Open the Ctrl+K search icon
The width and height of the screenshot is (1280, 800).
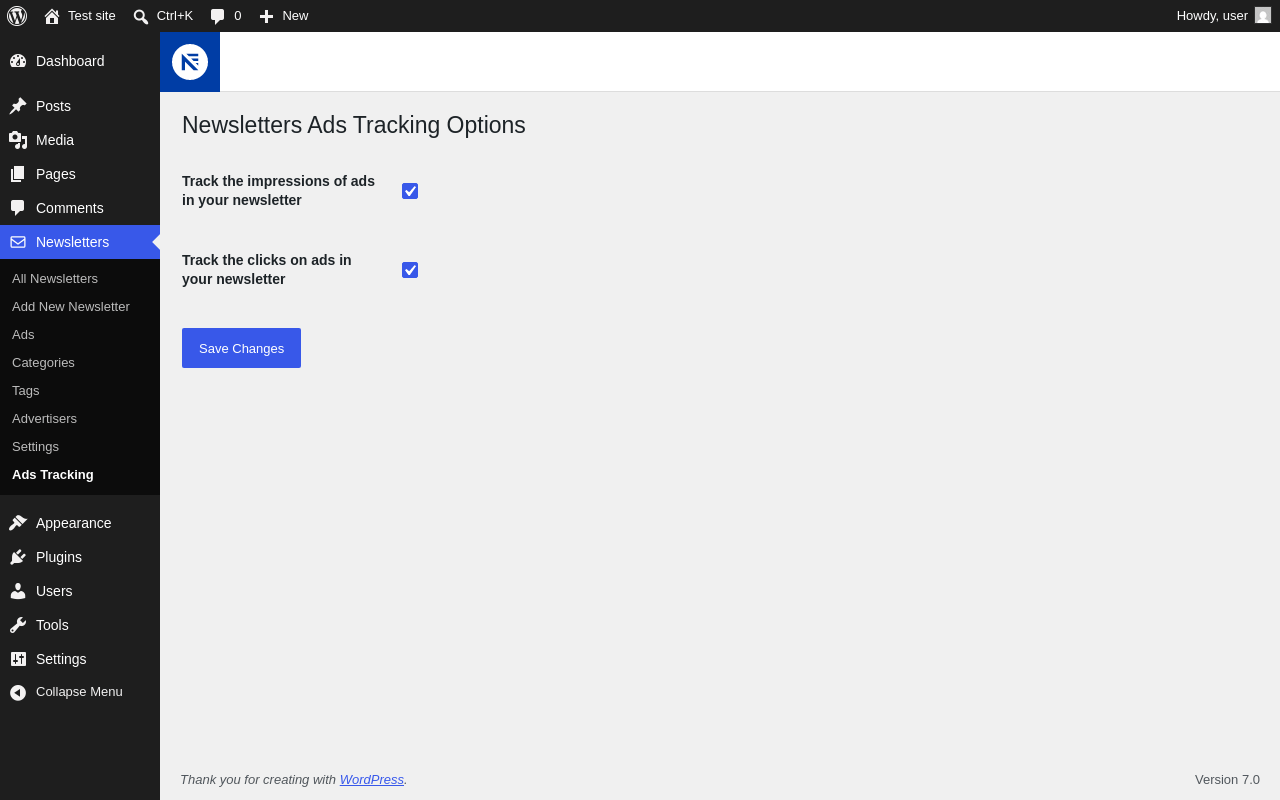coord(141,16)
